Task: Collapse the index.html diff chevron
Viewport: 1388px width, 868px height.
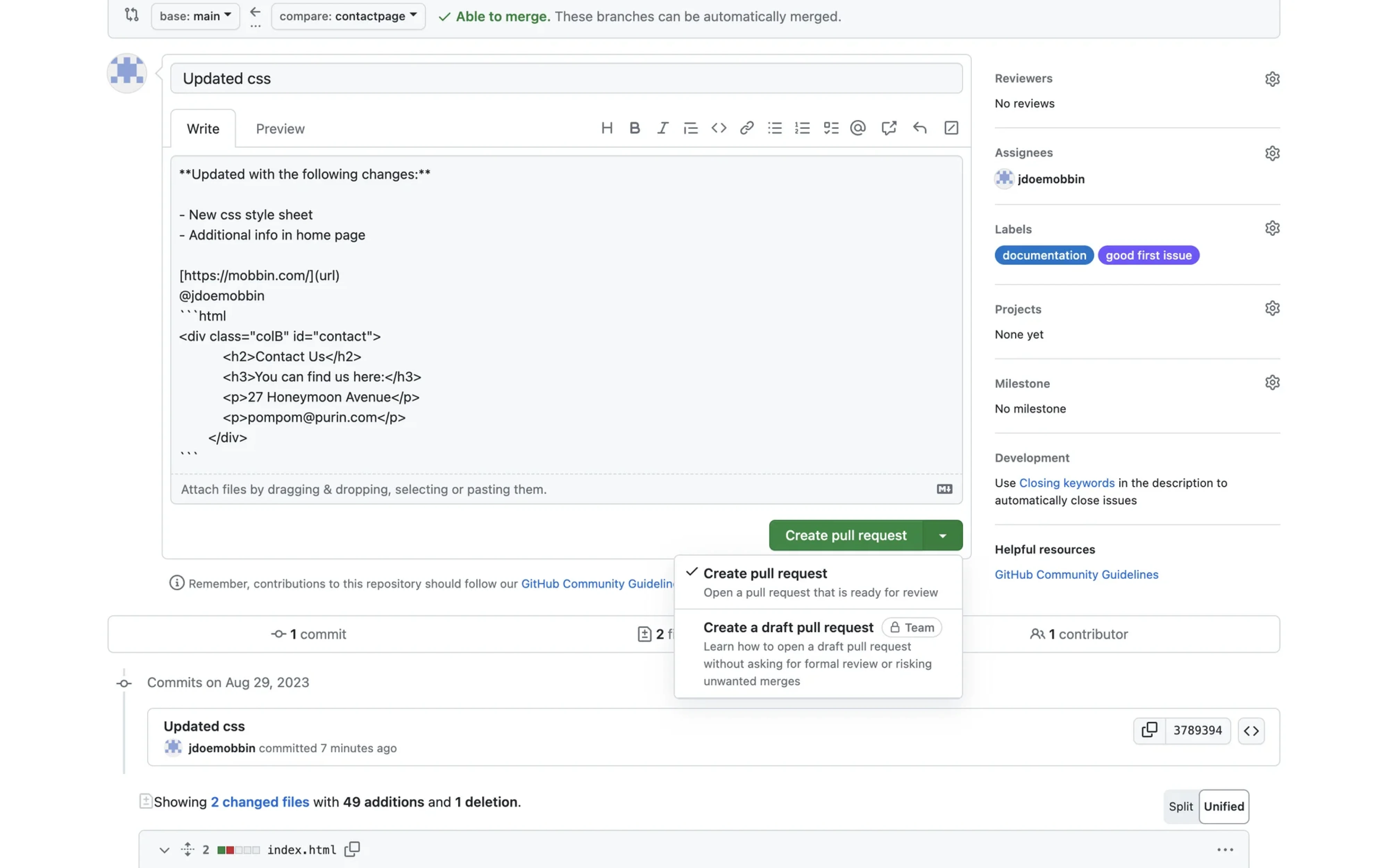Action: tap(164, 850)
